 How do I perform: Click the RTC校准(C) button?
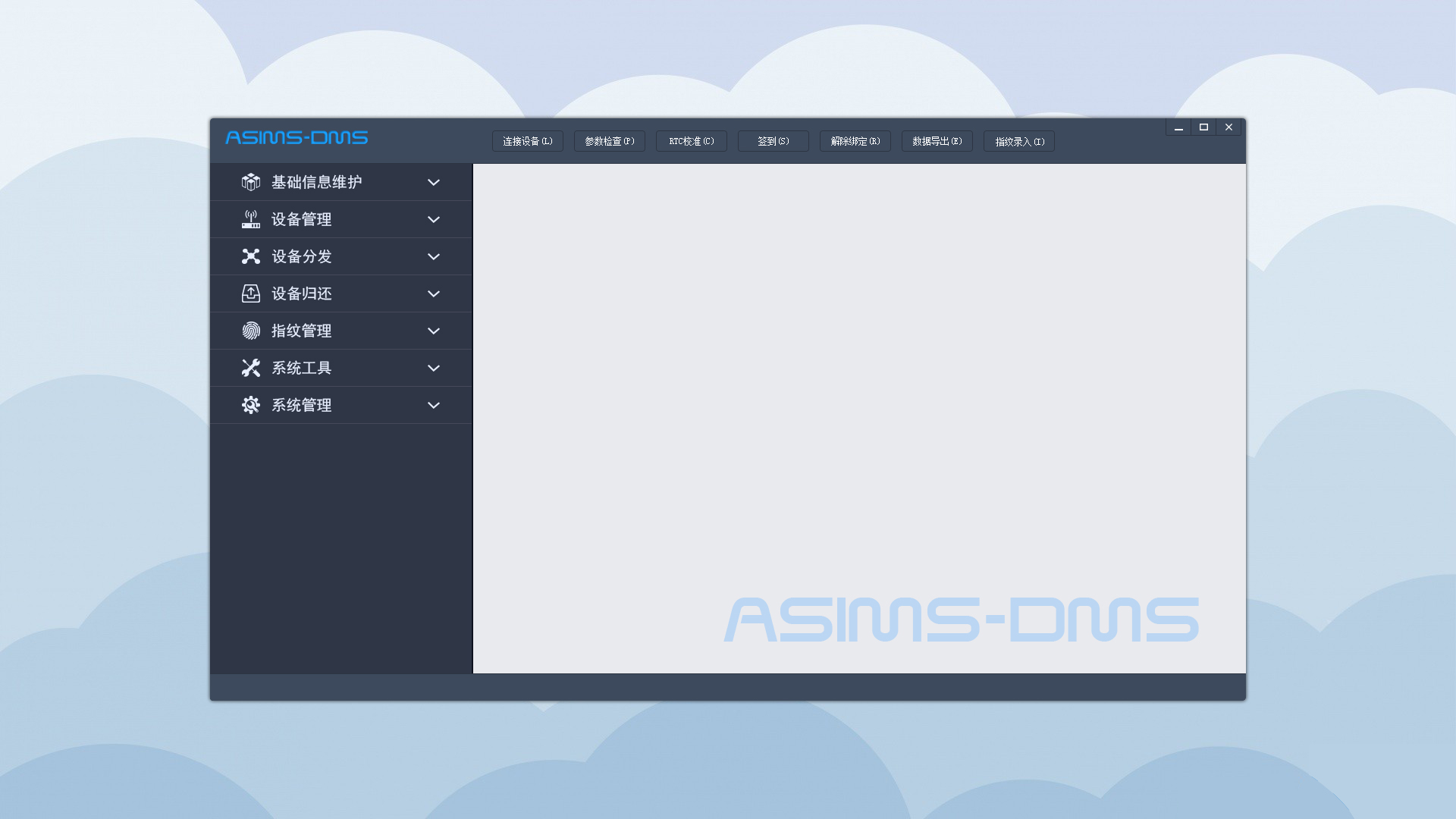[692, 141]
